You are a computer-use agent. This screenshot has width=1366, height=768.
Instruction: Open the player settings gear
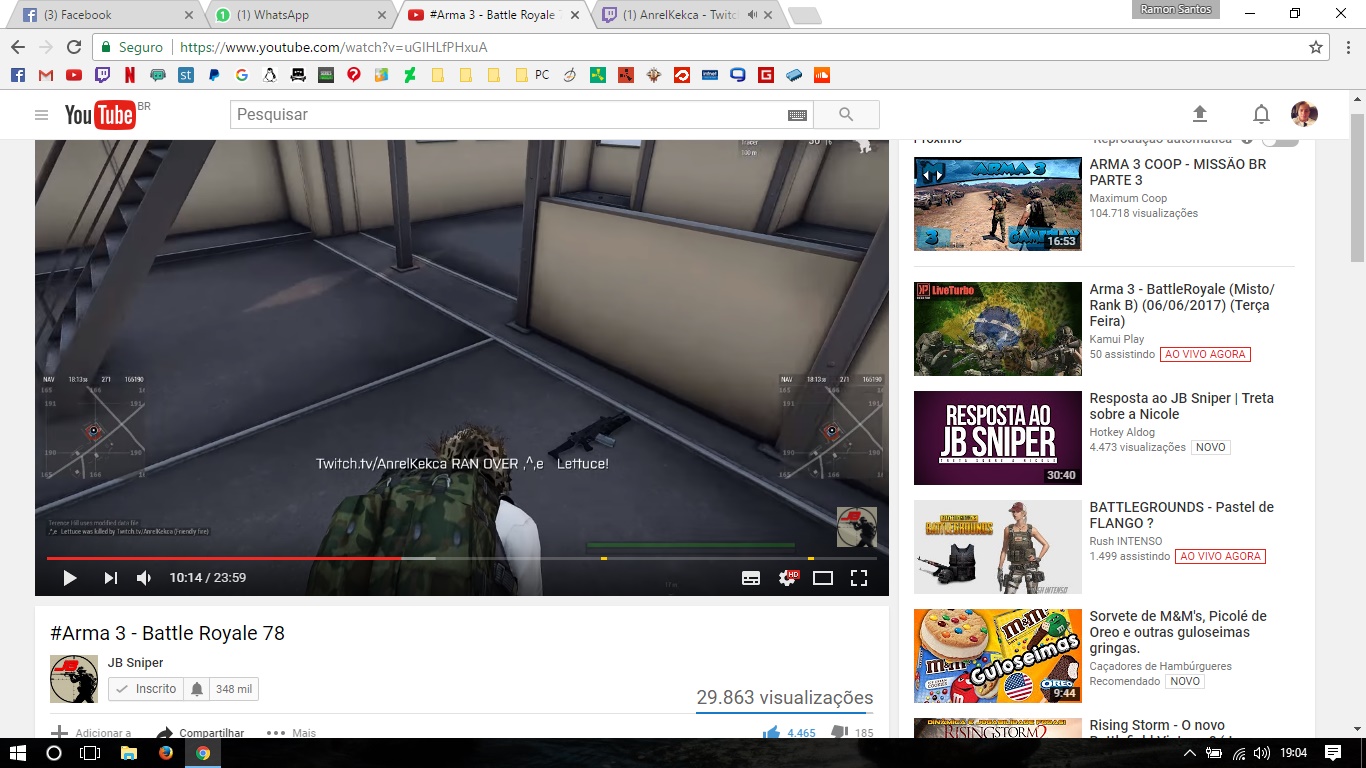click(x=788, y=578)
